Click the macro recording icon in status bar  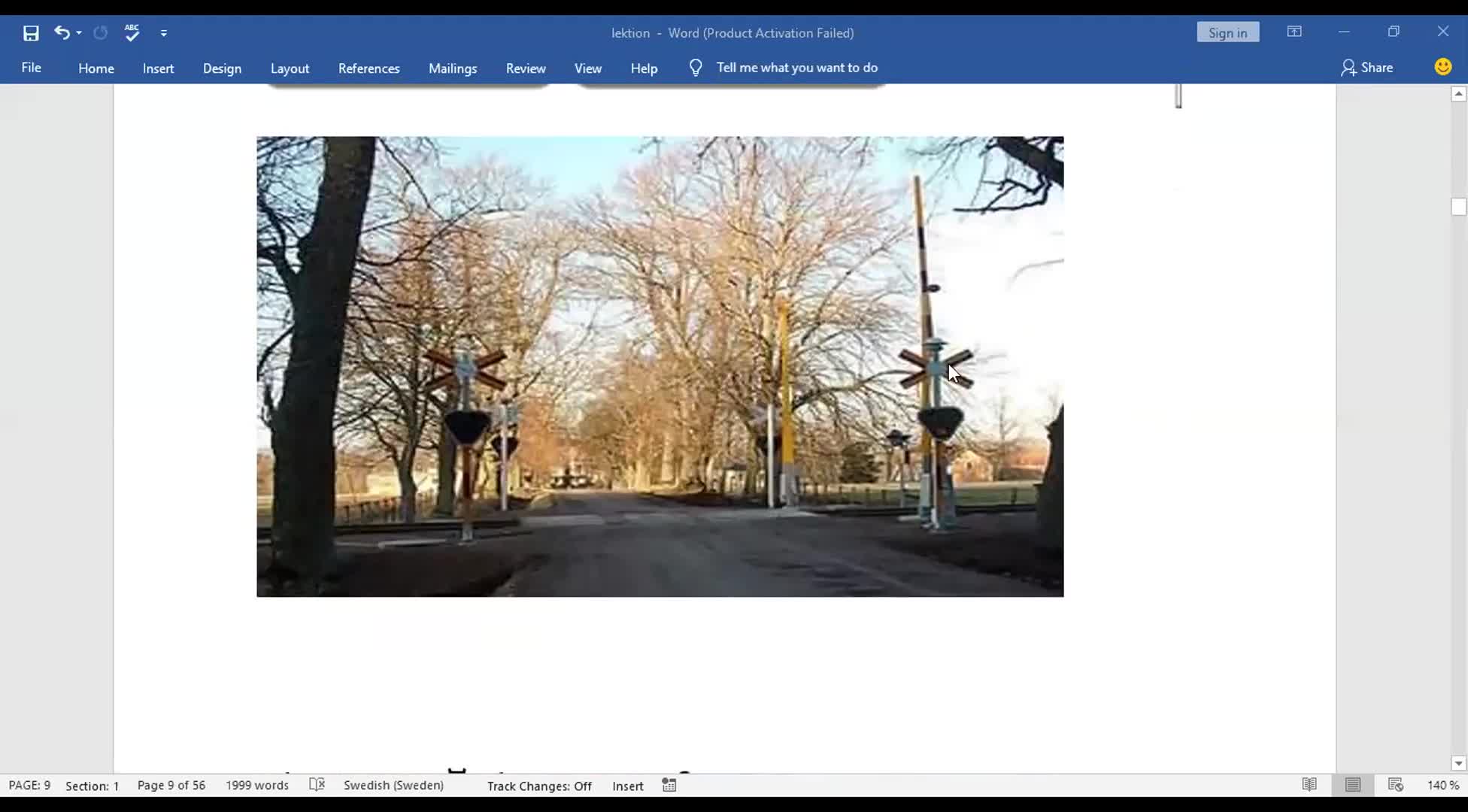[669, 785]
